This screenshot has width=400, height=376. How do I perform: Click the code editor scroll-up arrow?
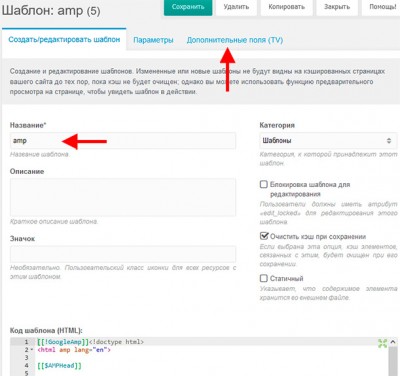393,342
